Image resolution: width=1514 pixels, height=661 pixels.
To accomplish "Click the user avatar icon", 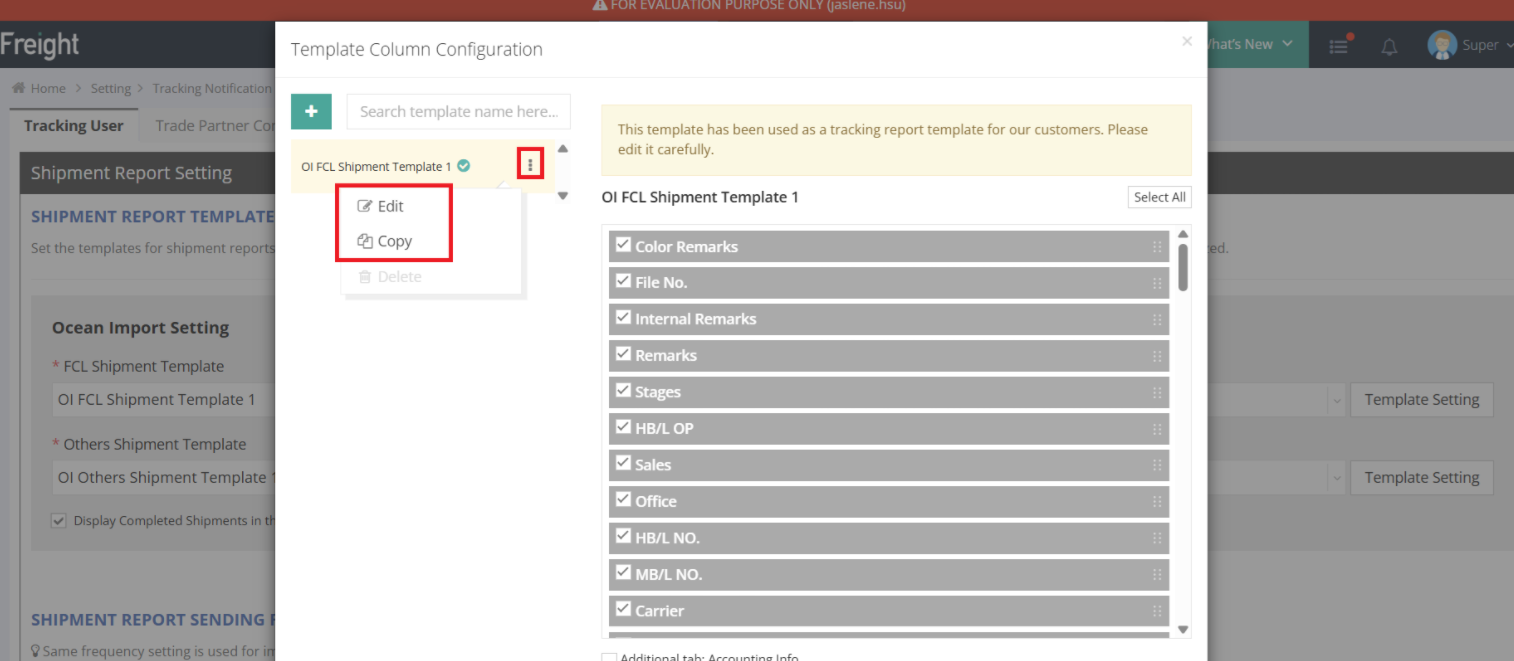I will [1442, 45].
